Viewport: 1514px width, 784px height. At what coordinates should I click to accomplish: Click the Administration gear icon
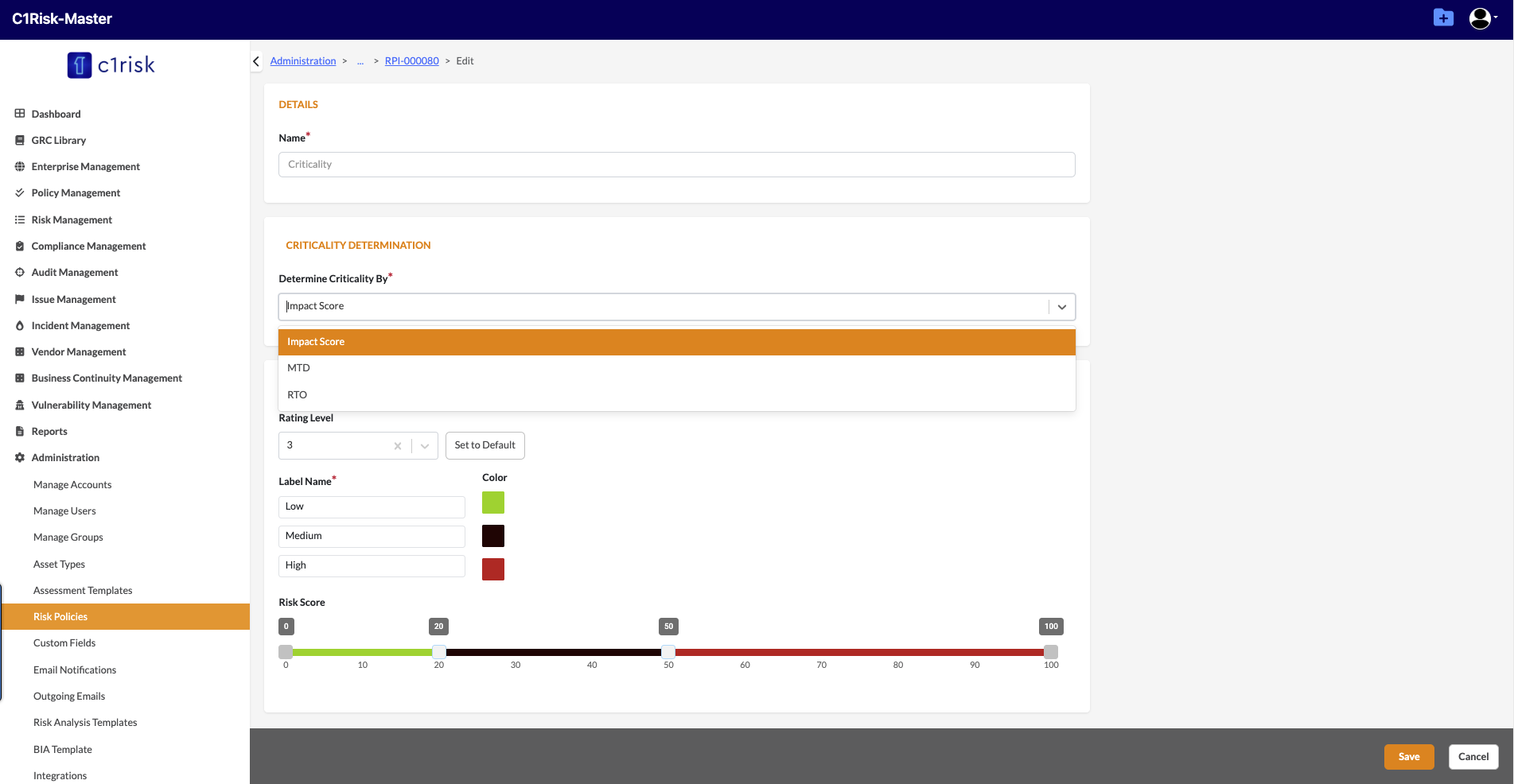pos(20,457)
